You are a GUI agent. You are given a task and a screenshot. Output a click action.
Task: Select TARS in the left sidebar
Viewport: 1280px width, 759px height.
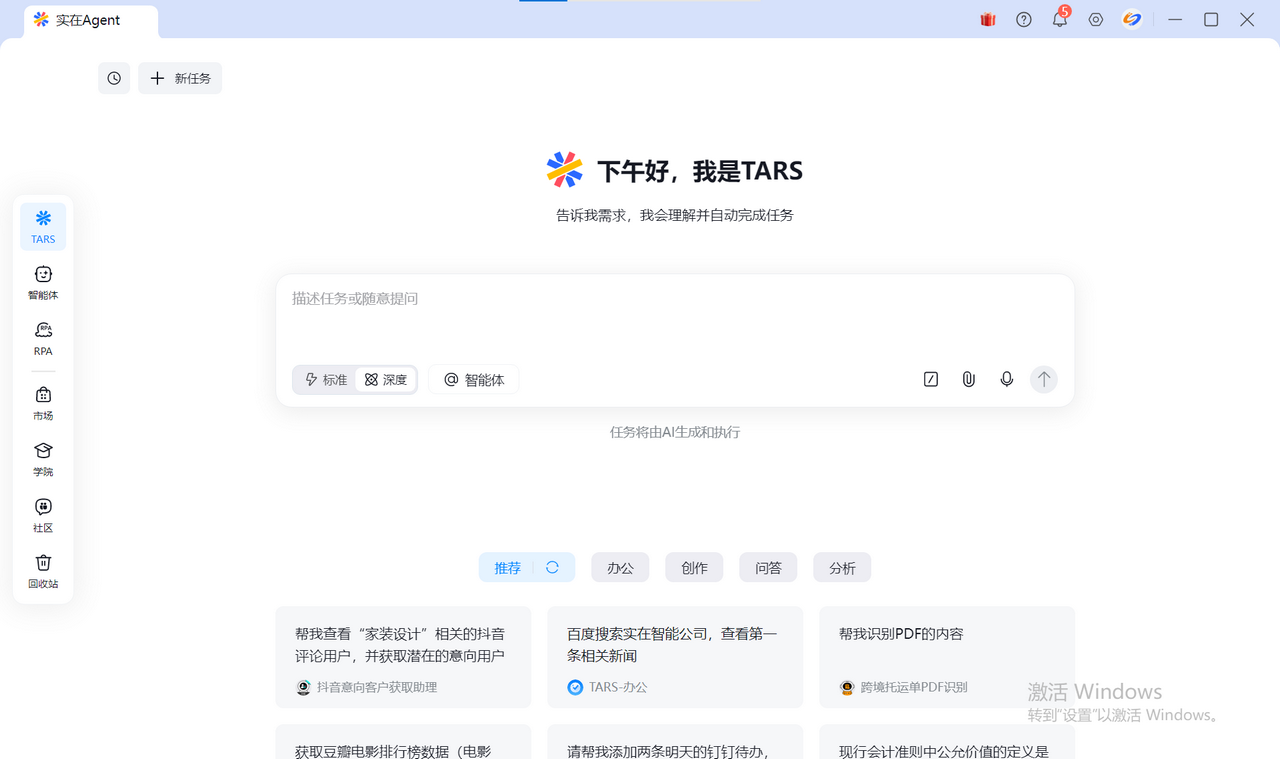(43, 227)
